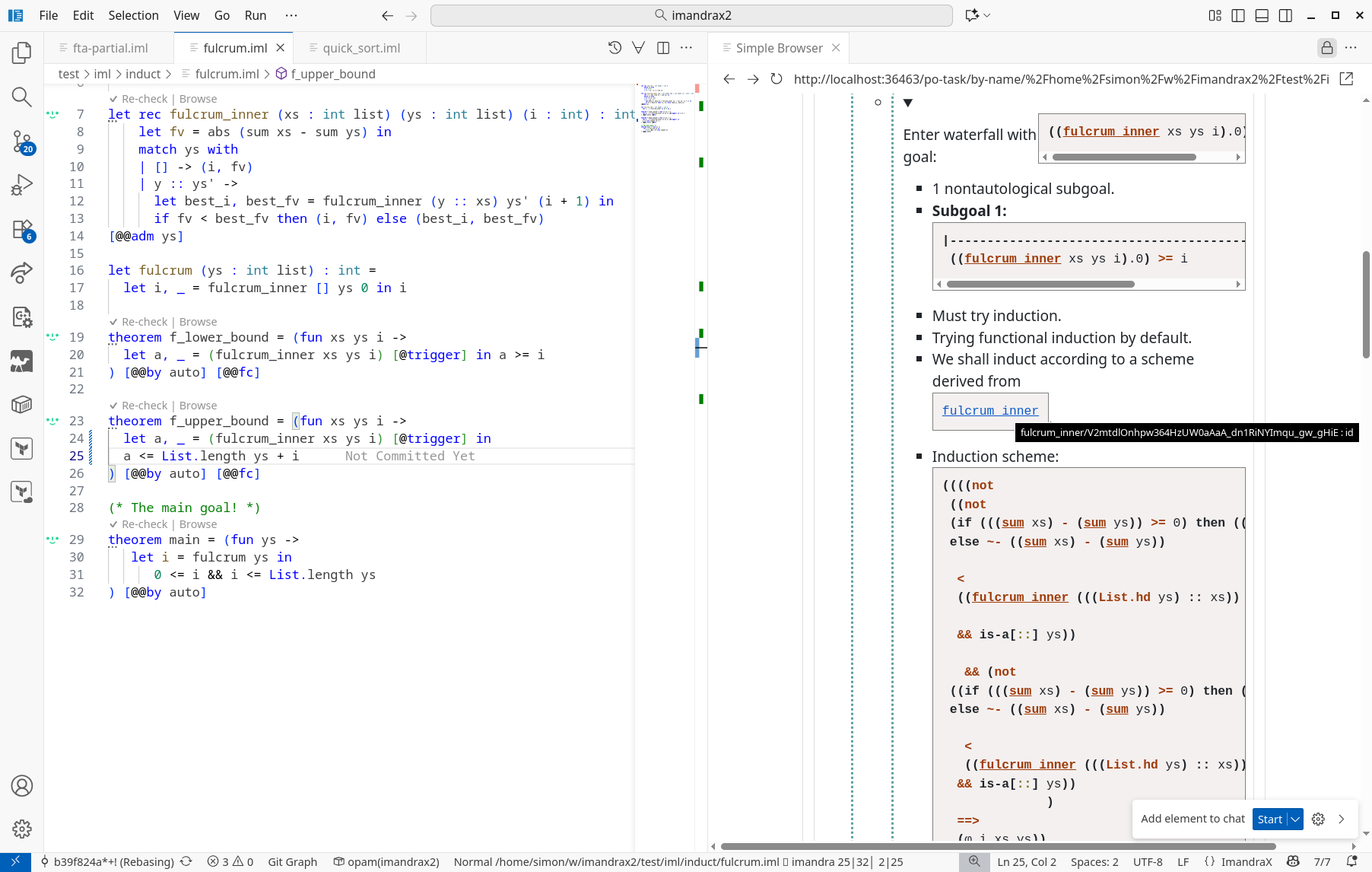Image resolution: width=1372 pixels, height=872 pixels.
Task: Open Source Control showing 20 pending changes
Action: [x=21, y=141]
